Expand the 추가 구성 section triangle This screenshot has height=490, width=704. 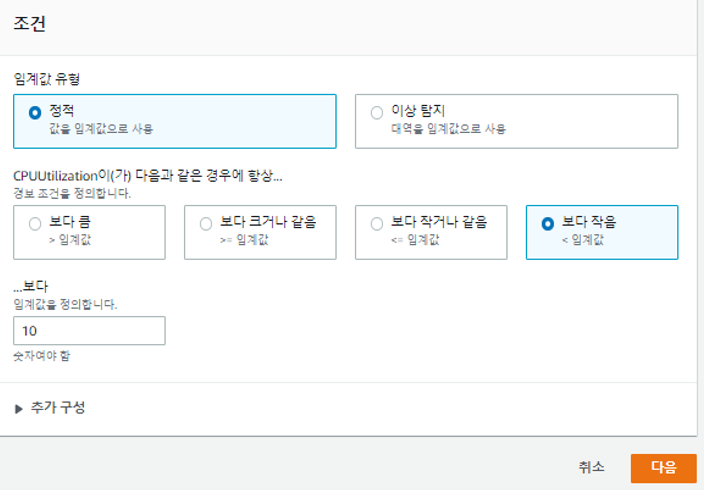pos(18,409)
